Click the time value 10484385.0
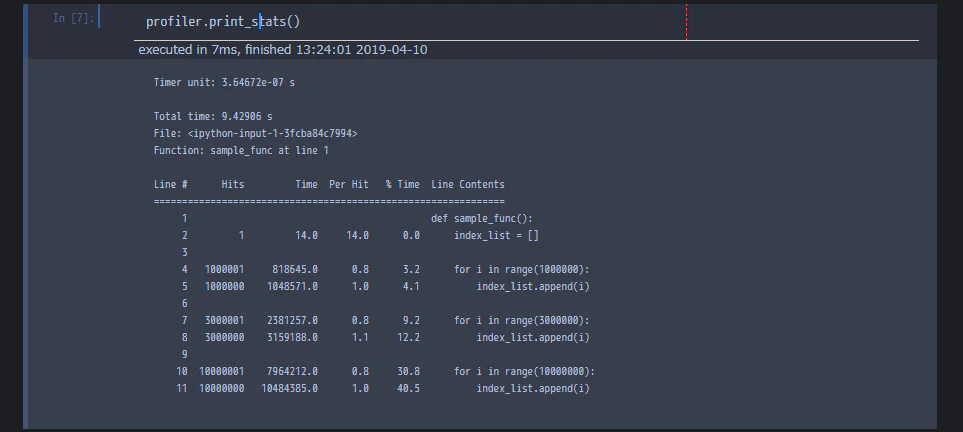Image resolution: width=963 pixels, height=432 pixels. click(x=289, y=388)
